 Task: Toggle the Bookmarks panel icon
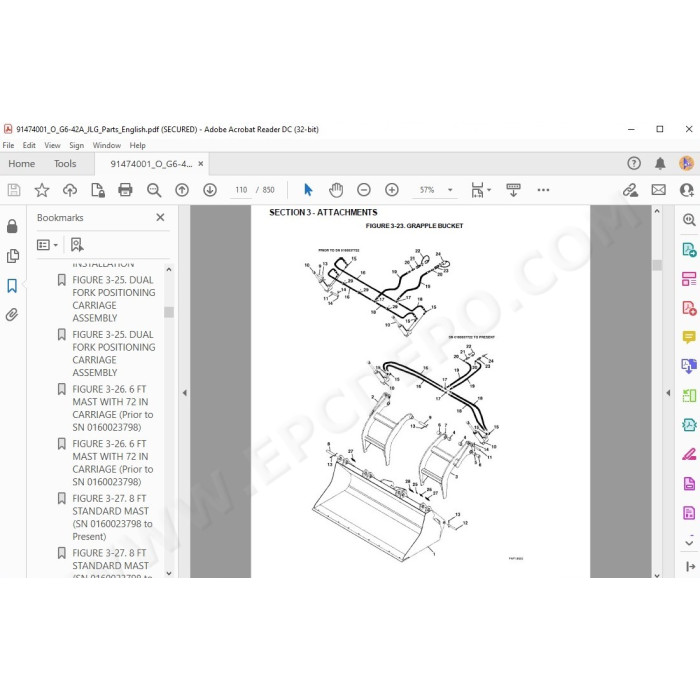pyautogui.click(x=12, y=286)
